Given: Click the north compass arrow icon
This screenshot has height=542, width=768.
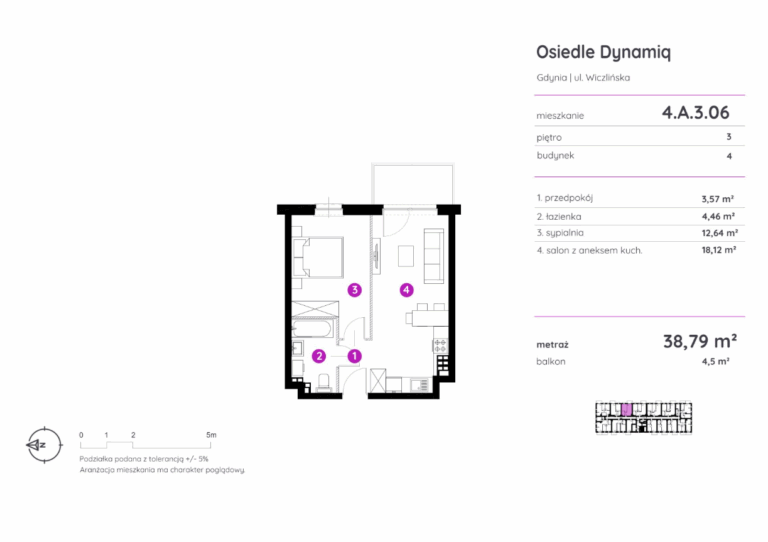Looking at the screenshot, I should coord(38,442).
